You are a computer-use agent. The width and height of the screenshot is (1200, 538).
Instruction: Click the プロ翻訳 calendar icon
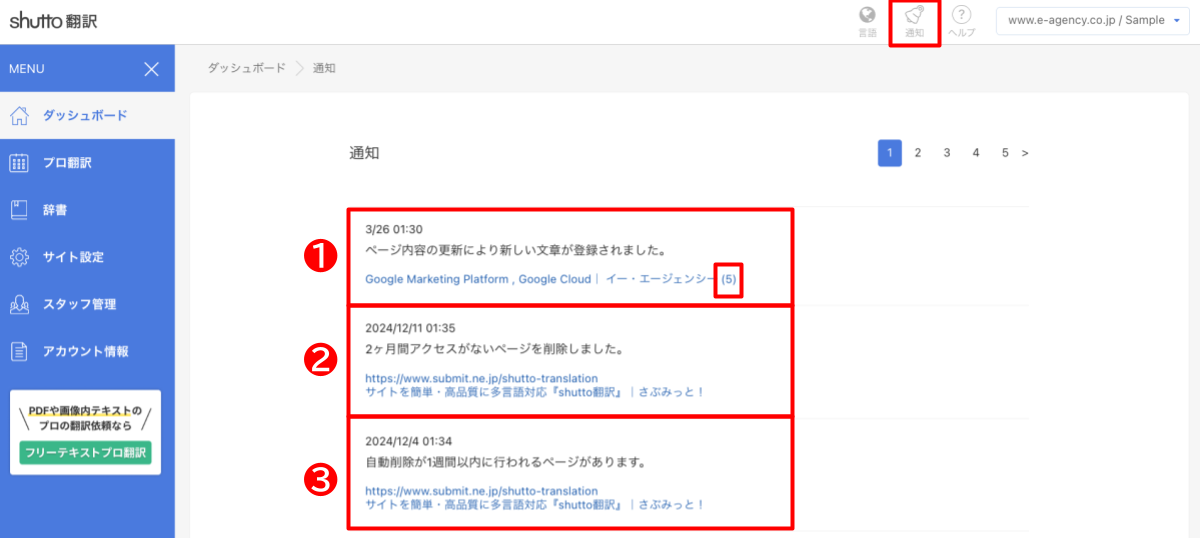point(19,163)
